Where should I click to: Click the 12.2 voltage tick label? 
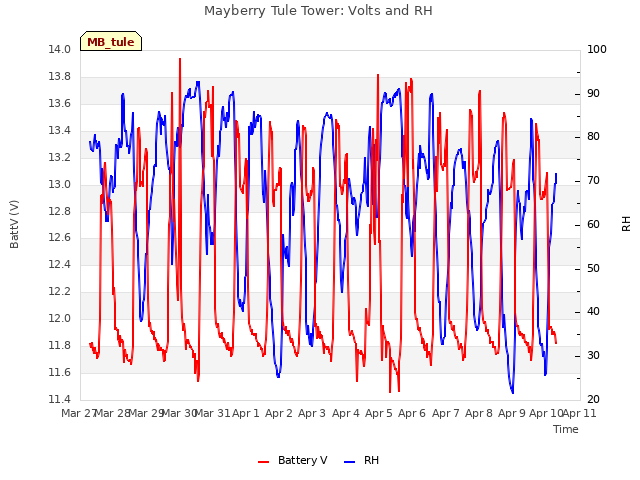59,291
